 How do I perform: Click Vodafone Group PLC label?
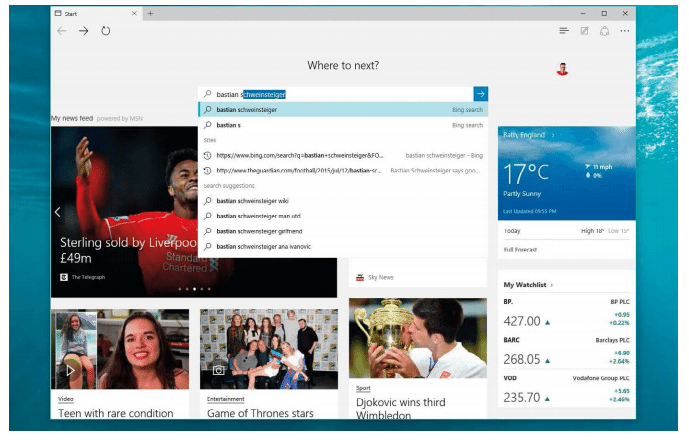[x=601, y=378]
